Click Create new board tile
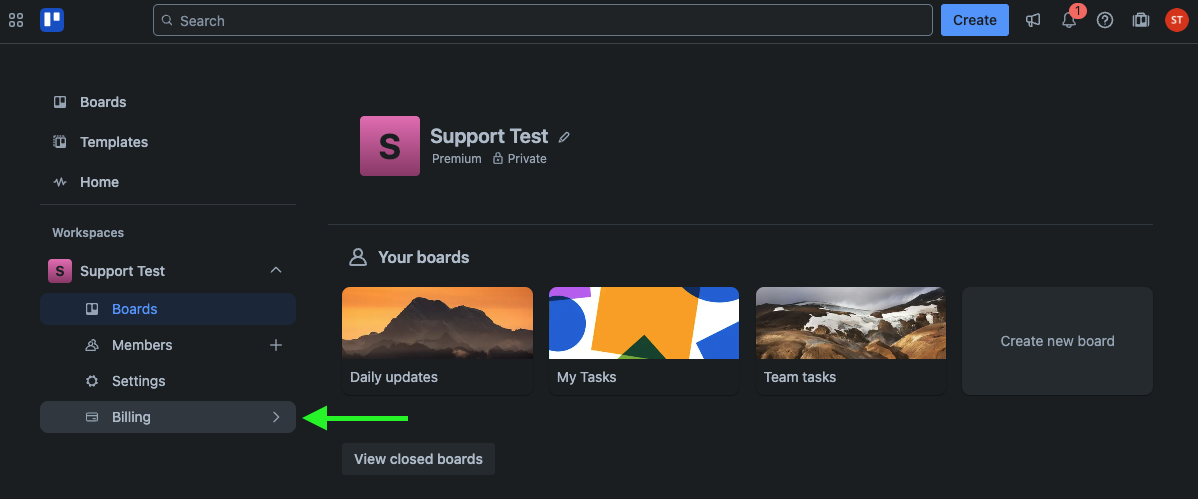Viewport: 1198px width, 499px height. pyautogui.click(x=1057, y=342)
